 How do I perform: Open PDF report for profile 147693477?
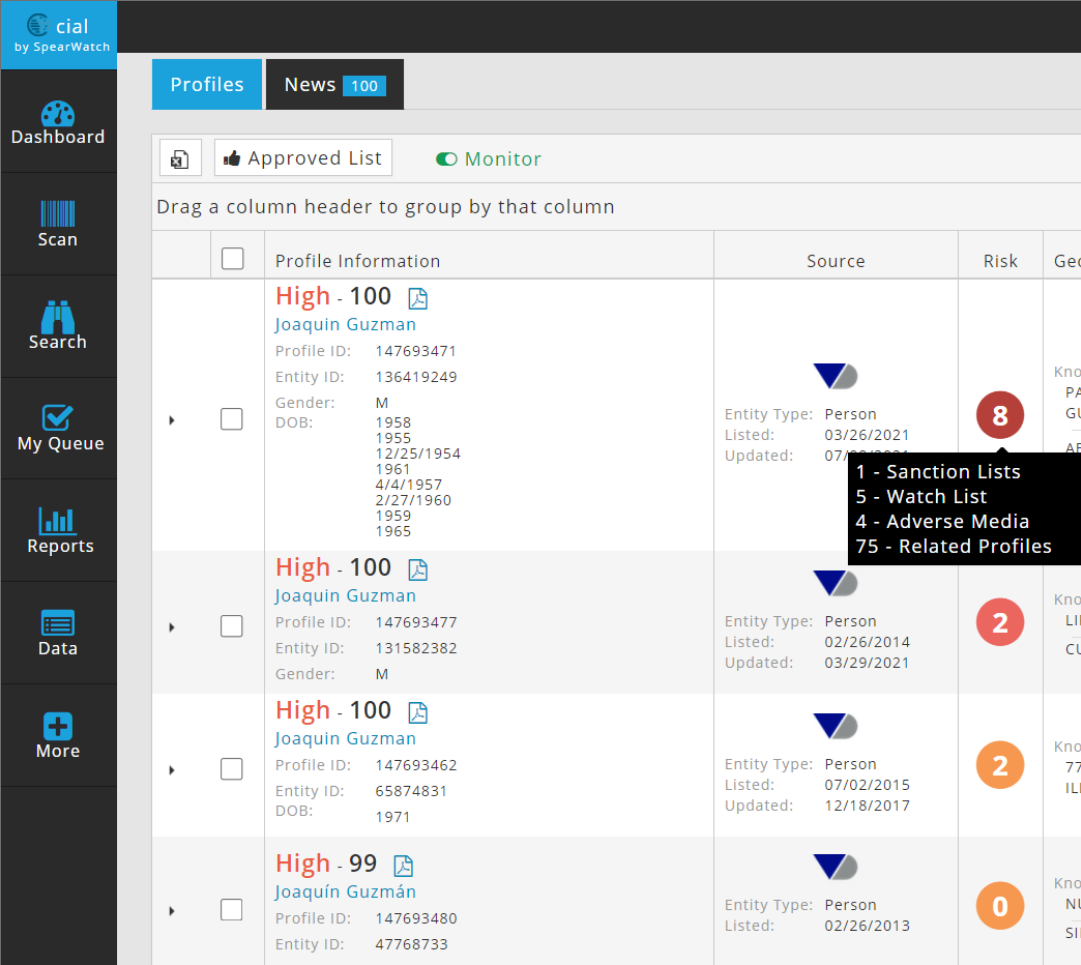418,569
